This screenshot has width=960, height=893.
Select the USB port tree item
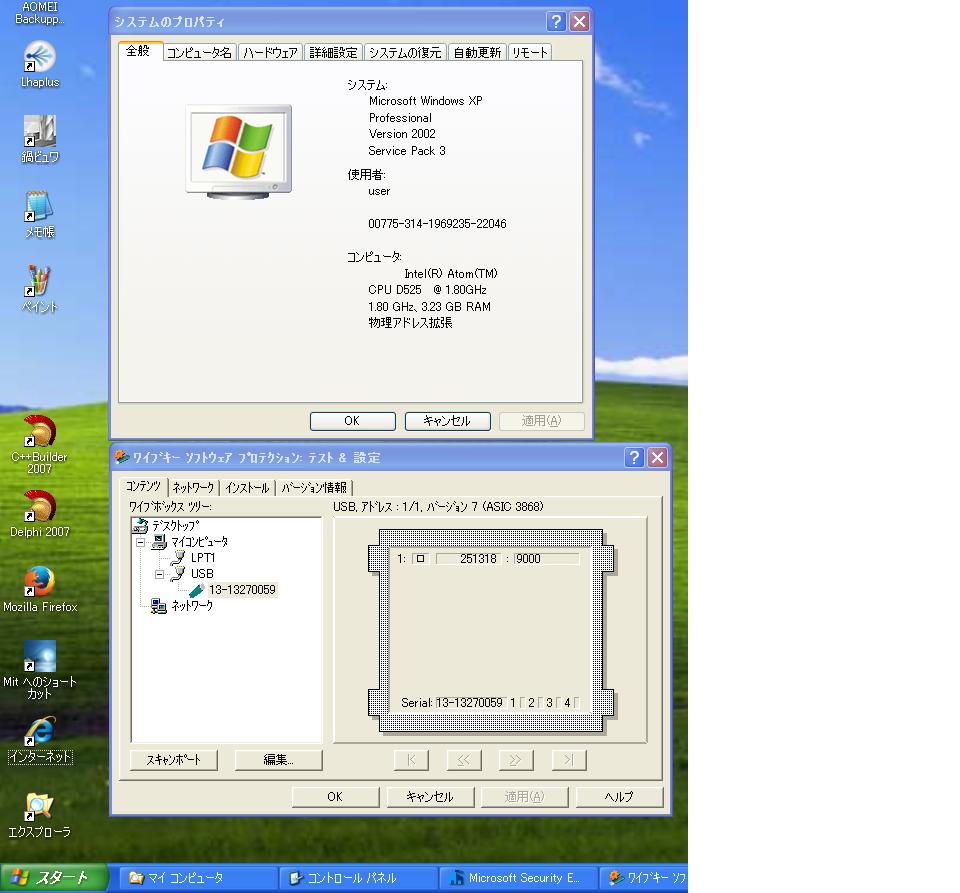tap(202, 574)
